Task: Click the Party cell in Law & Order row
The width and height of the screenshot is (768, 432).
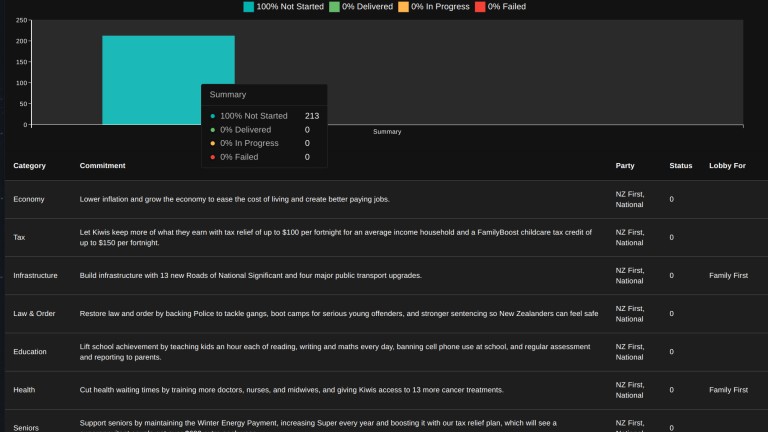Action: [630, 313]
